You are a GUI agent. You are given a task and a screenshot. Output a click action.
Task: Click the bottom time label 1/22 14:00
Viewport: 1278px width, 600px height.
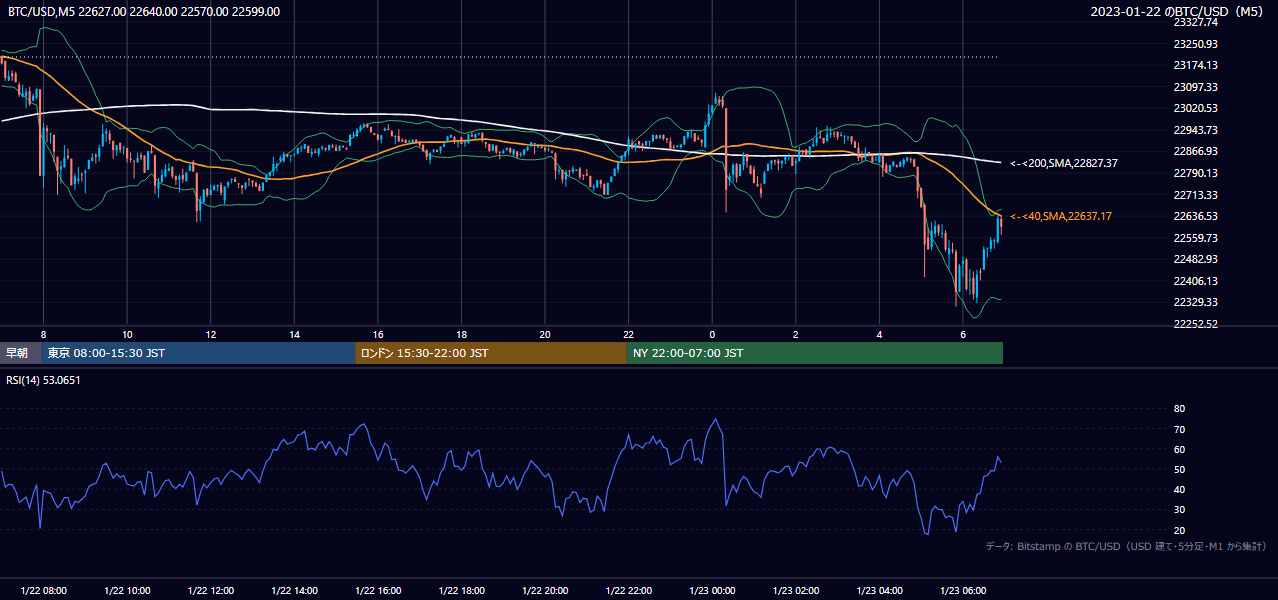point(295,591)
